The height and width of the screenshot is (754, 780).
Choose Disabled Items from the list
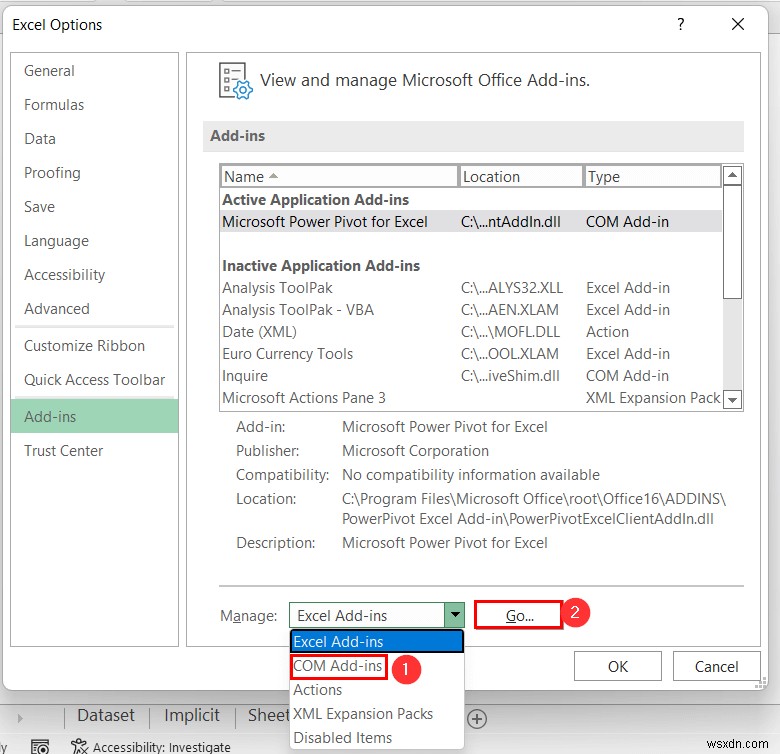pyautogui.click(x=377, y=738)
